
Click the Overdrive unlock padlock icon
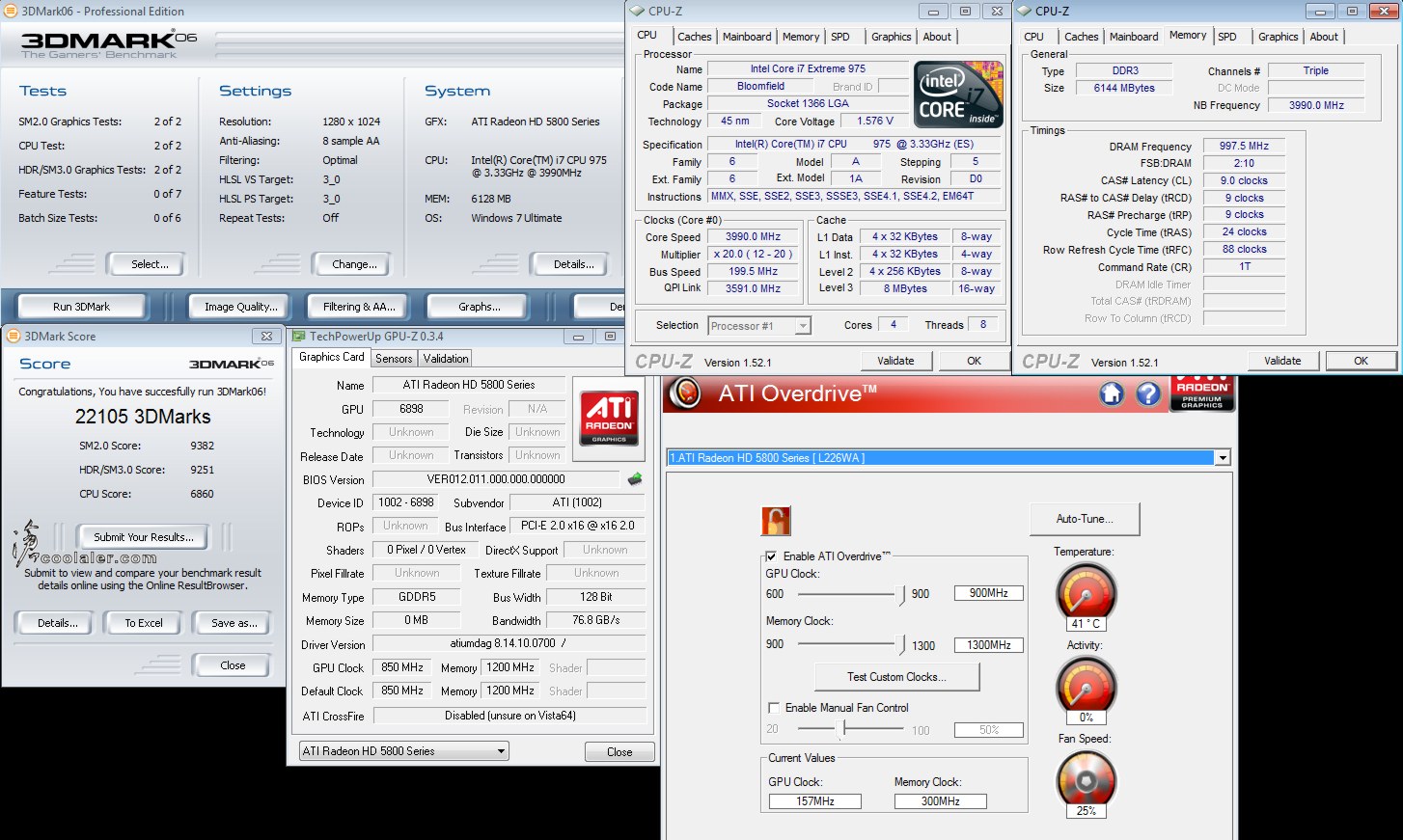[776, 521]
